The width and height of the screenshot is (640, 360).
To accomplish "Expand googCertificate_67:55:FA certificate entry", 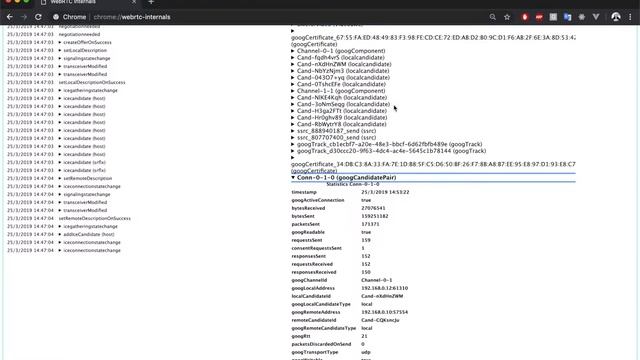I will pos(293,31).
